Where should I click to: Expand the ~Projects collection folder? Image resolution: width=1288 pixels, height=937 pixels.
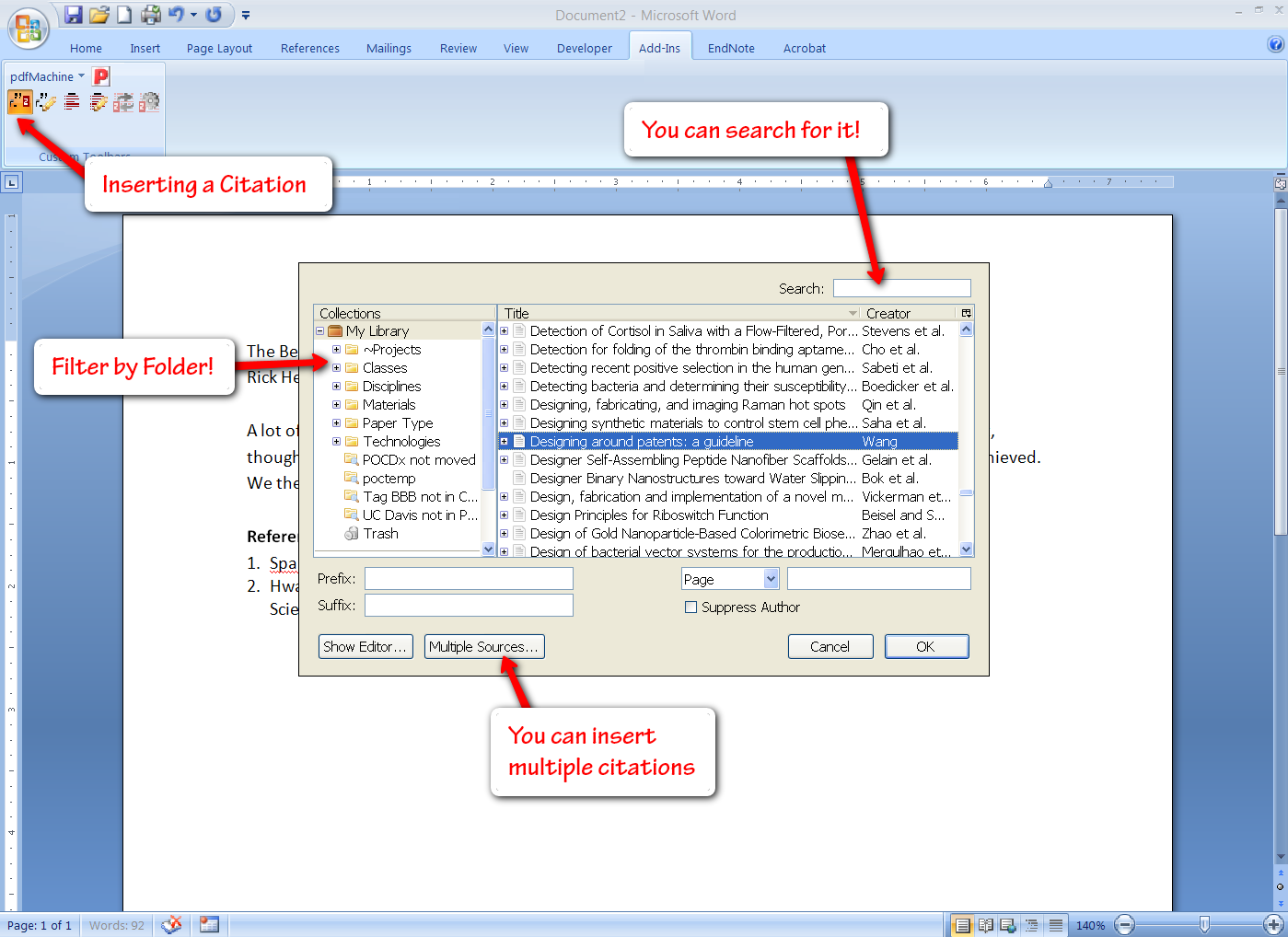[337, 349]
